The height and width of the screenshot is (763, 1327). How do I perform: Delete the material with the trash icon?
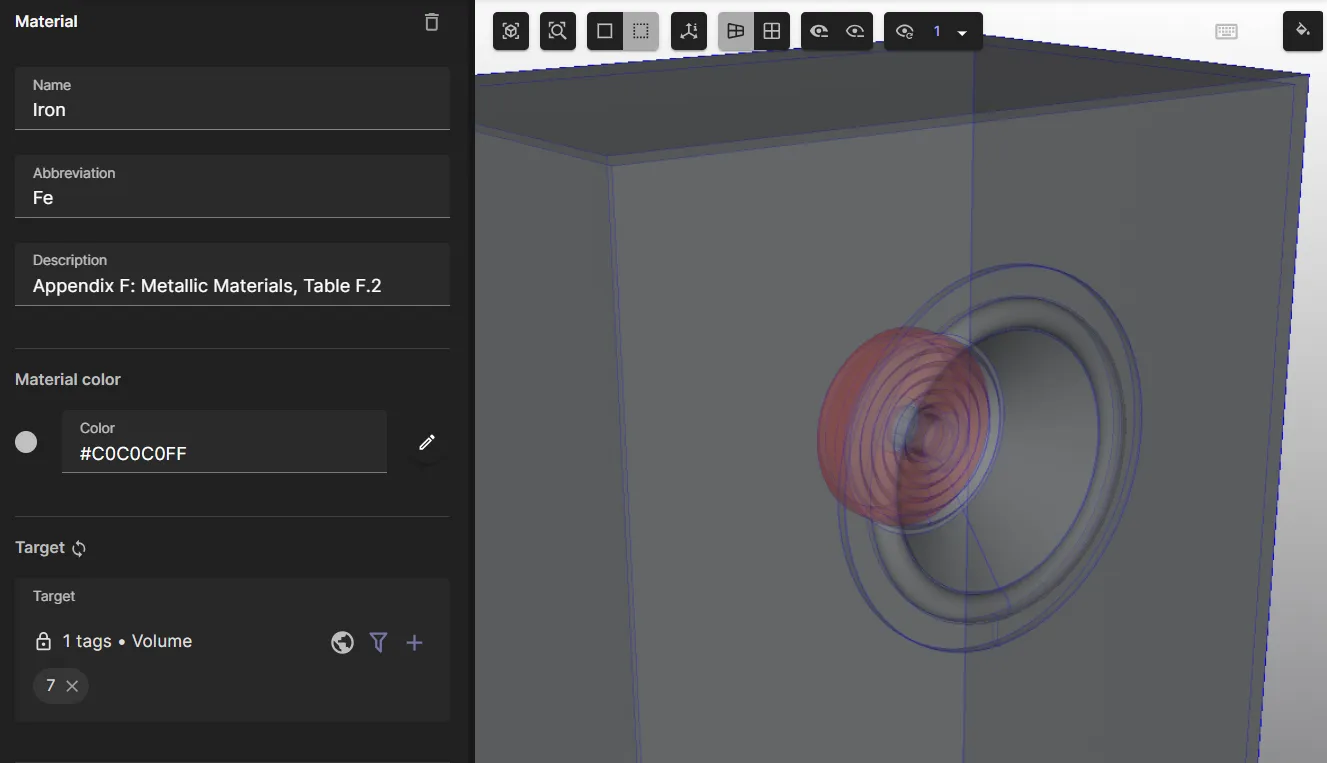pos(431,22)
